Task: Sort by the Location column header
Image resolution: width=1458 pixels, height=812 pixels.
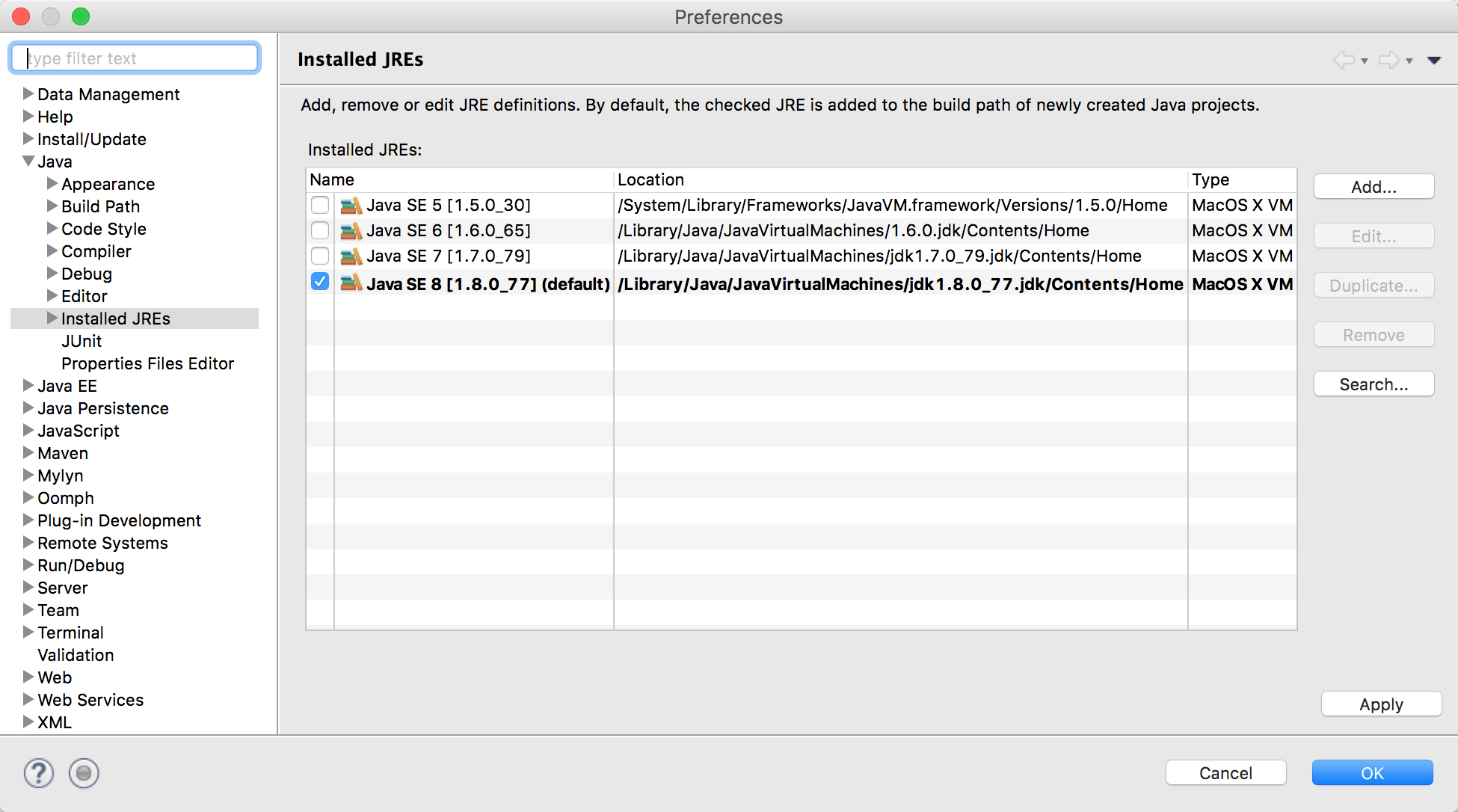Action: point(901,179)
